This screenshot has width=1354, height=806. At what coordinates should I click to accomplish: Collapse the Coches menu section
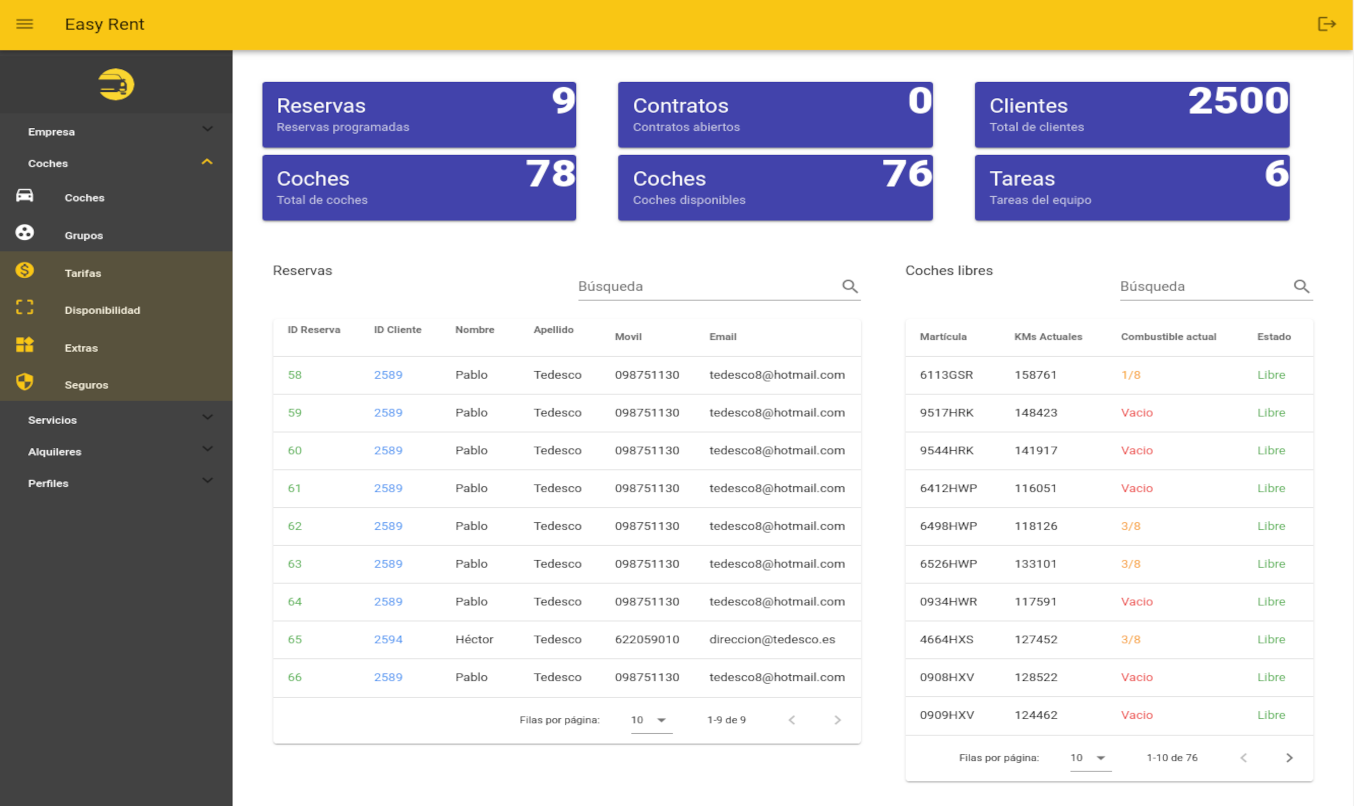(x=116, y=163)
